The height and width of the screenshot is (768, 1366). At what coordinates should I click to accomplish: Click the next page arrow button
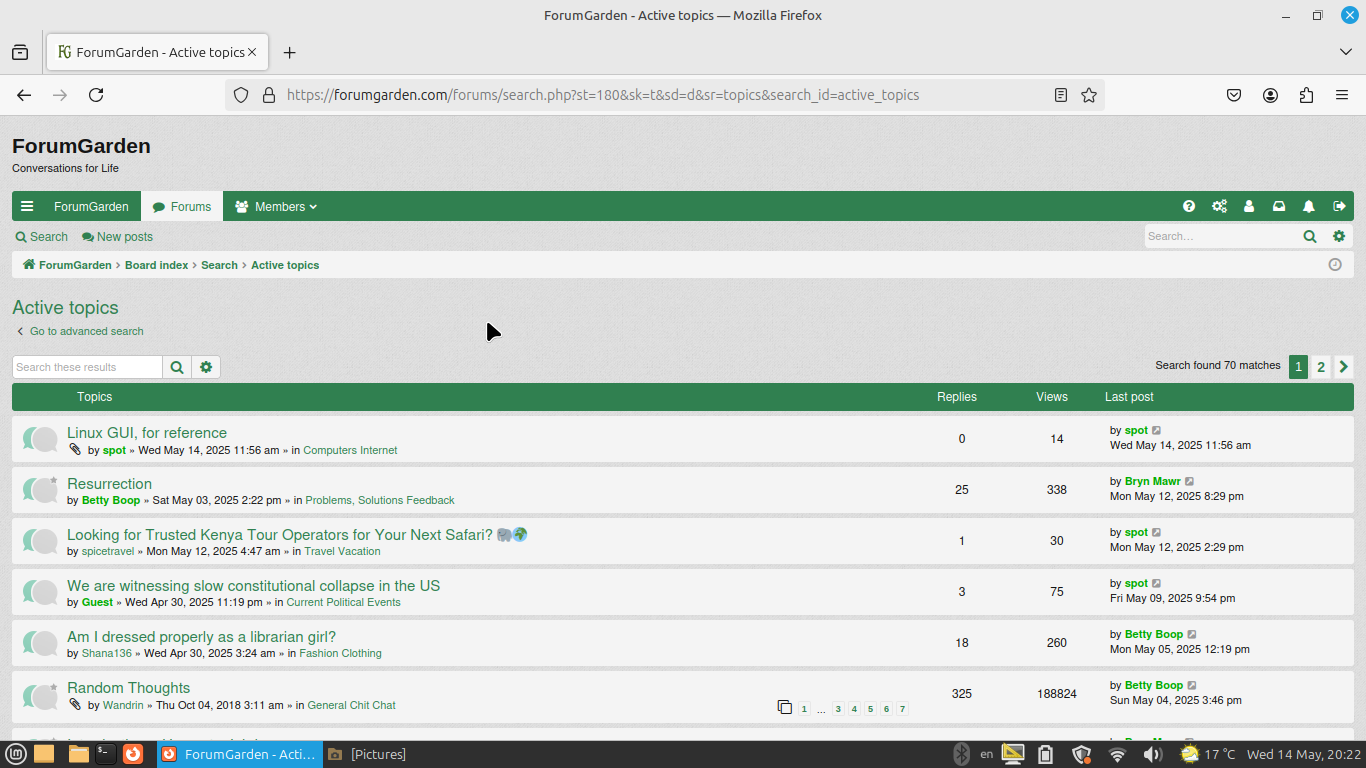[x=1344, y=367]
